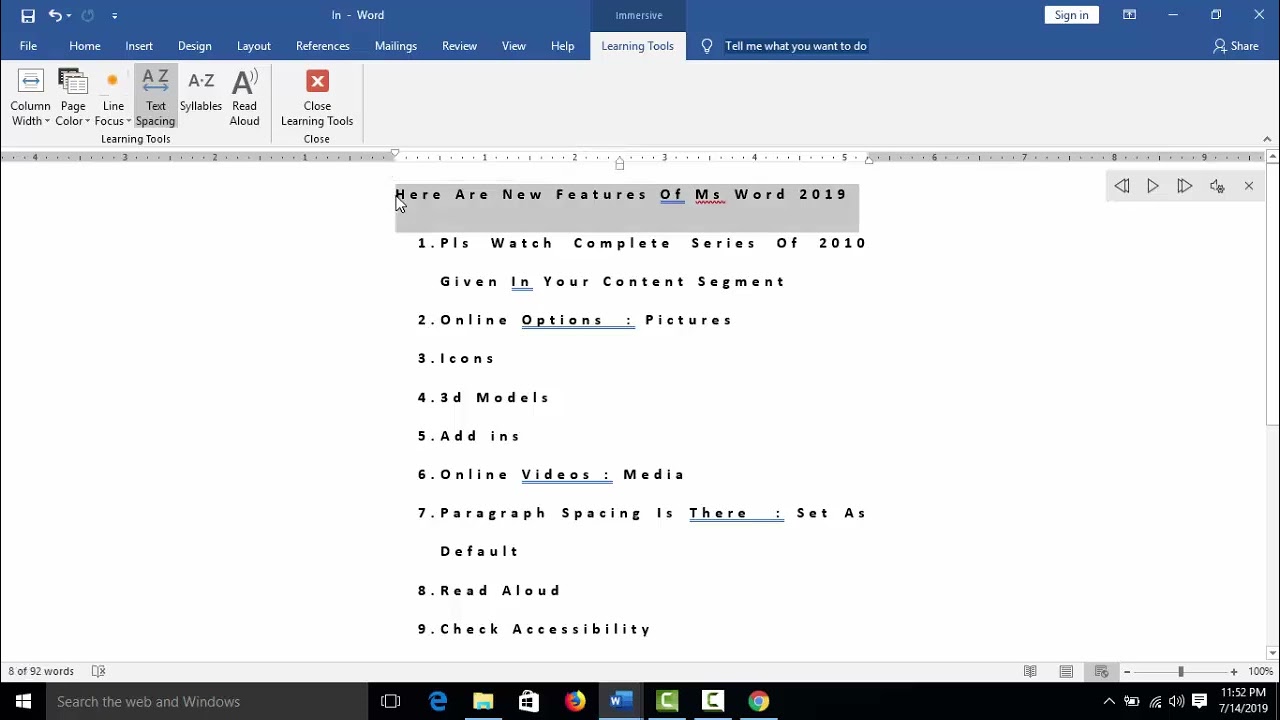Toggle the Text Spacing option

pyautogui.click(x=155, y=98)
